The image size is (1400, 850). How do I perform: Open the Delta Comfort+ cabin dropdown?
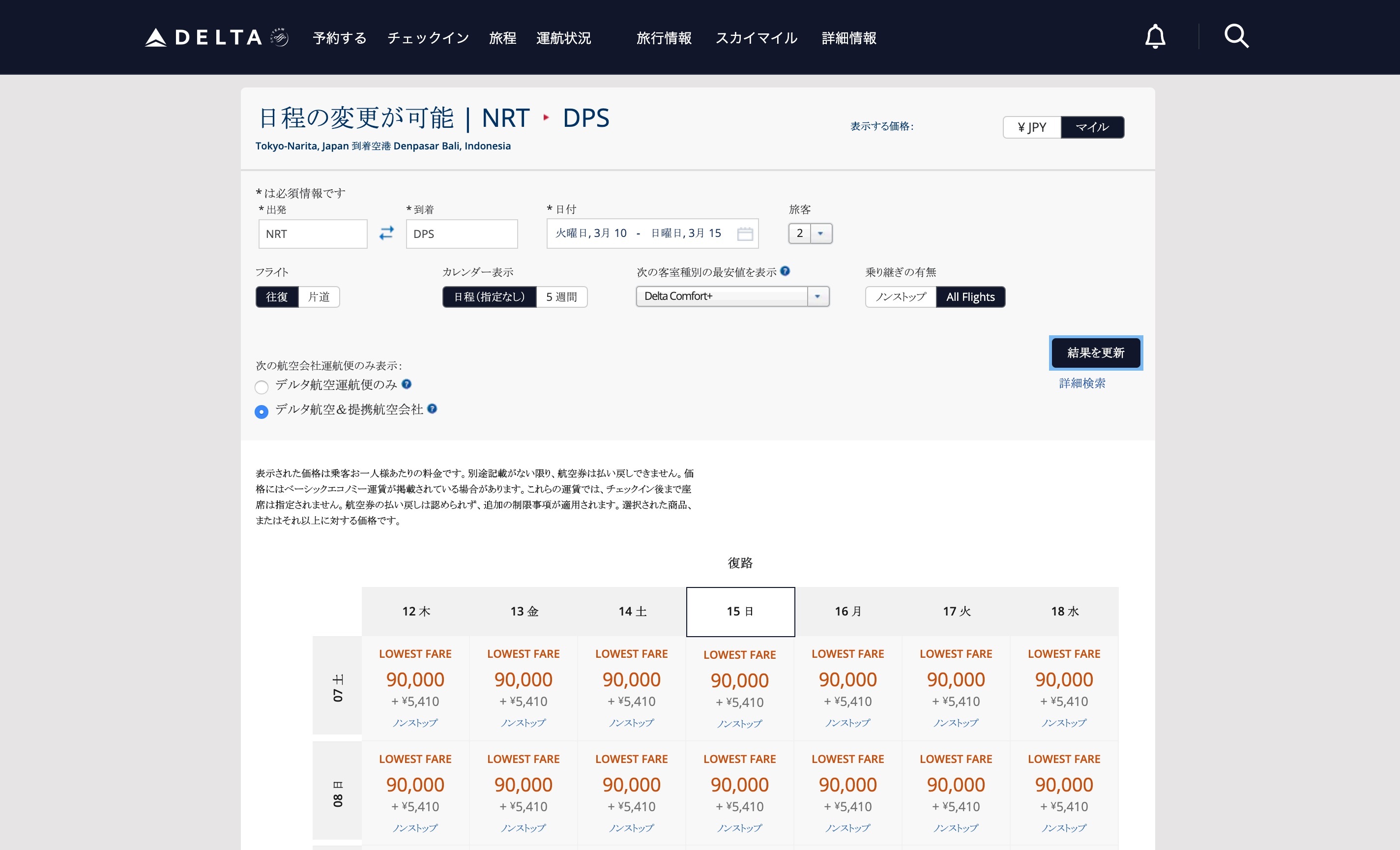[x=732, y=296]
